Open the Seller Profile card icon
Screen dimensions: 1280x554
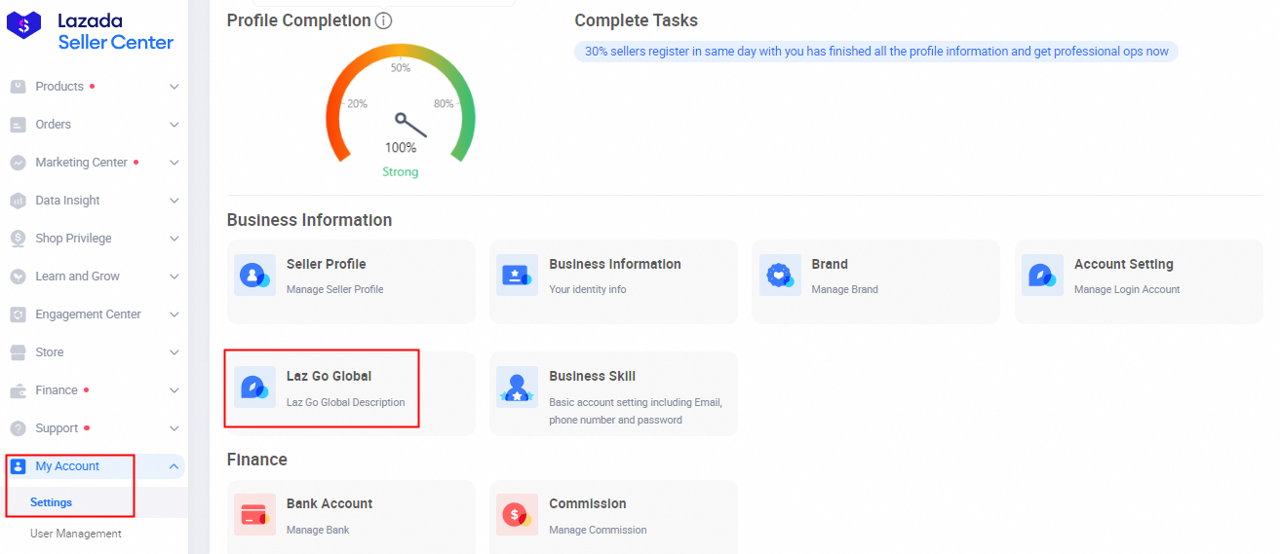pyautogui.click(x=254, y=275)
